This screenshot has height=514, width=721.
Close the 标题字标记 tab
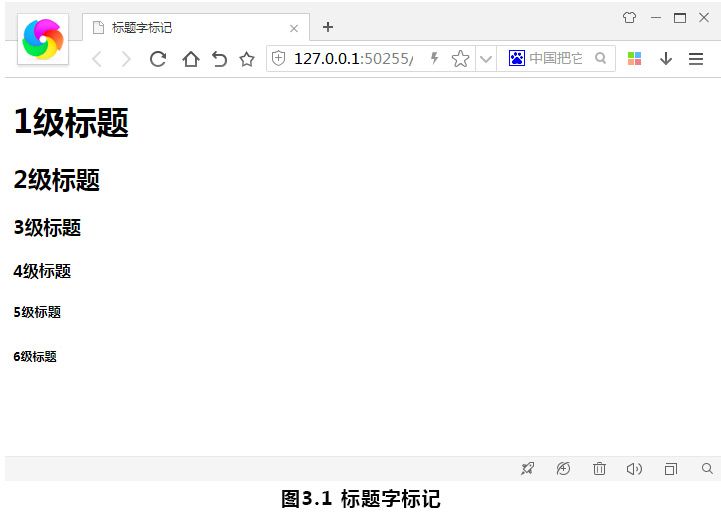294,29
